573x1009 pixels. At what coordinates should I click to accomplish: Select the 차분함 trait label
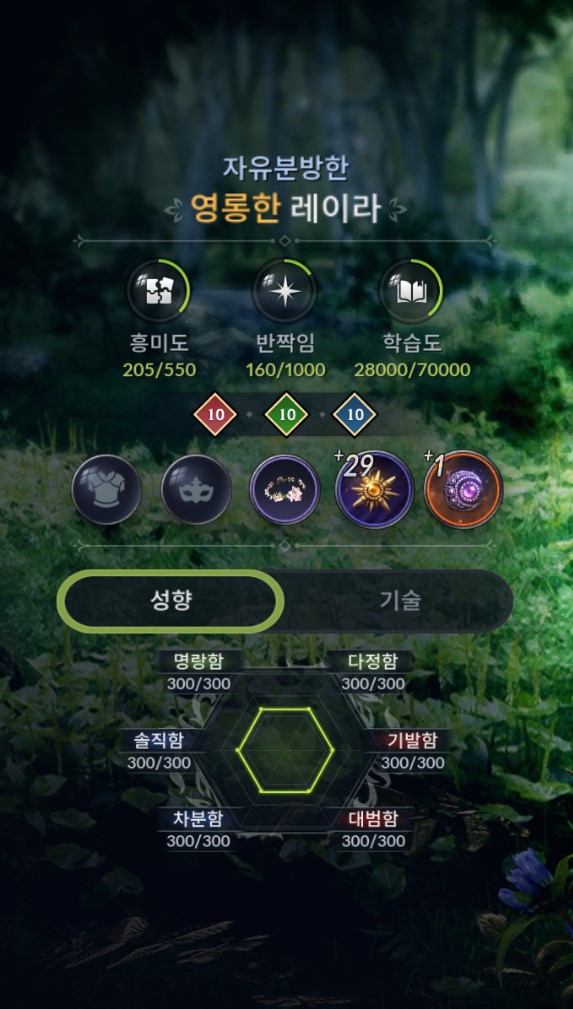(198, 819)
